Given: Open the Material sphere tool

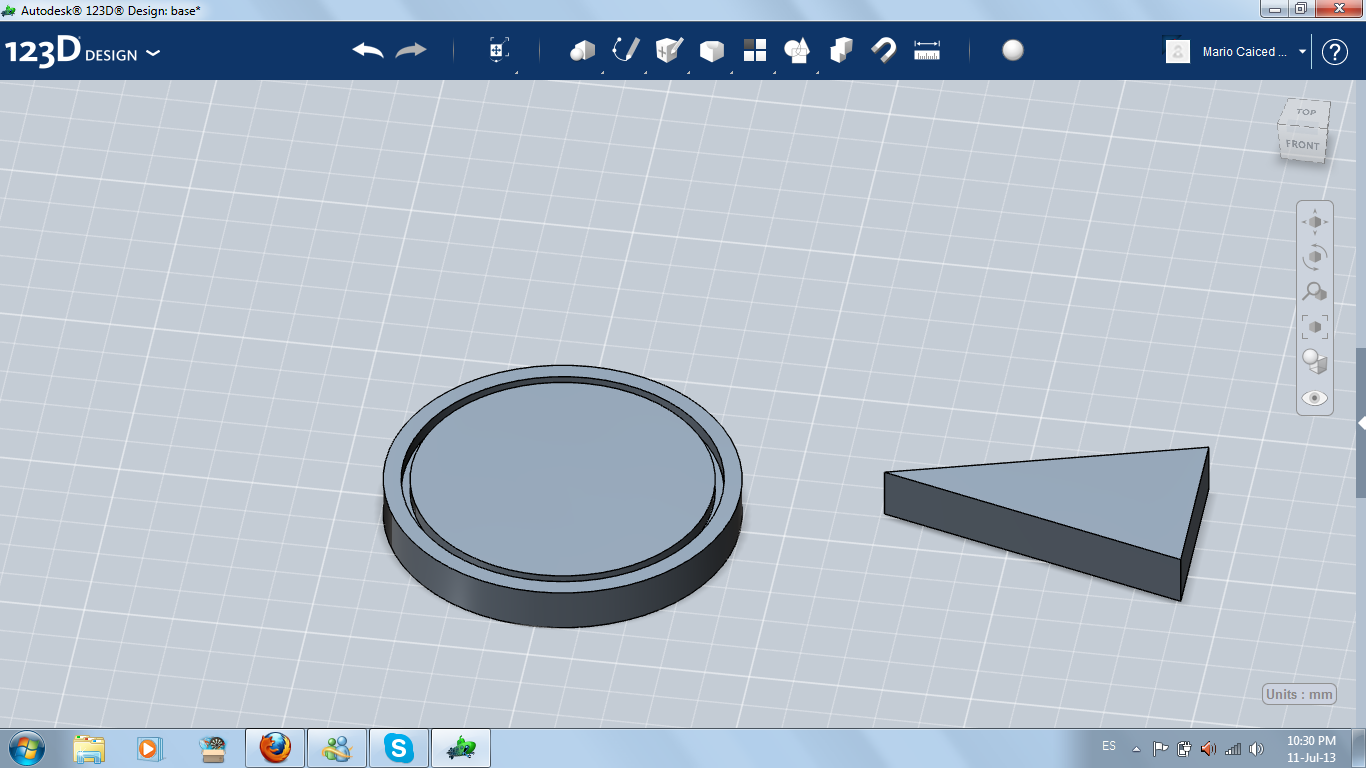Looking at the screenshot, I should (x=1013, y=50).
